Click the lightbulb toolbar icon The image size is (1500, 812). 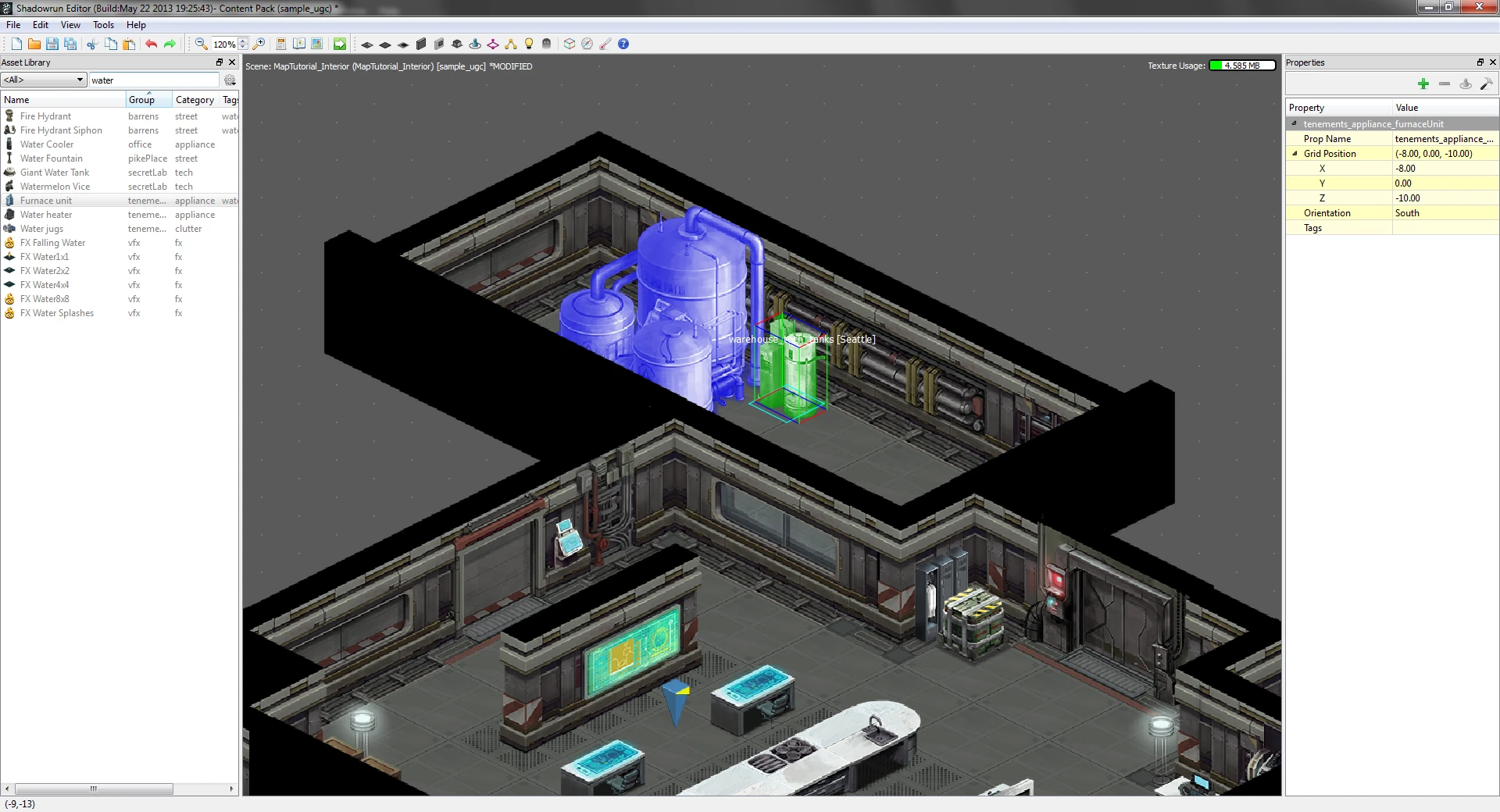coord(529,45)
